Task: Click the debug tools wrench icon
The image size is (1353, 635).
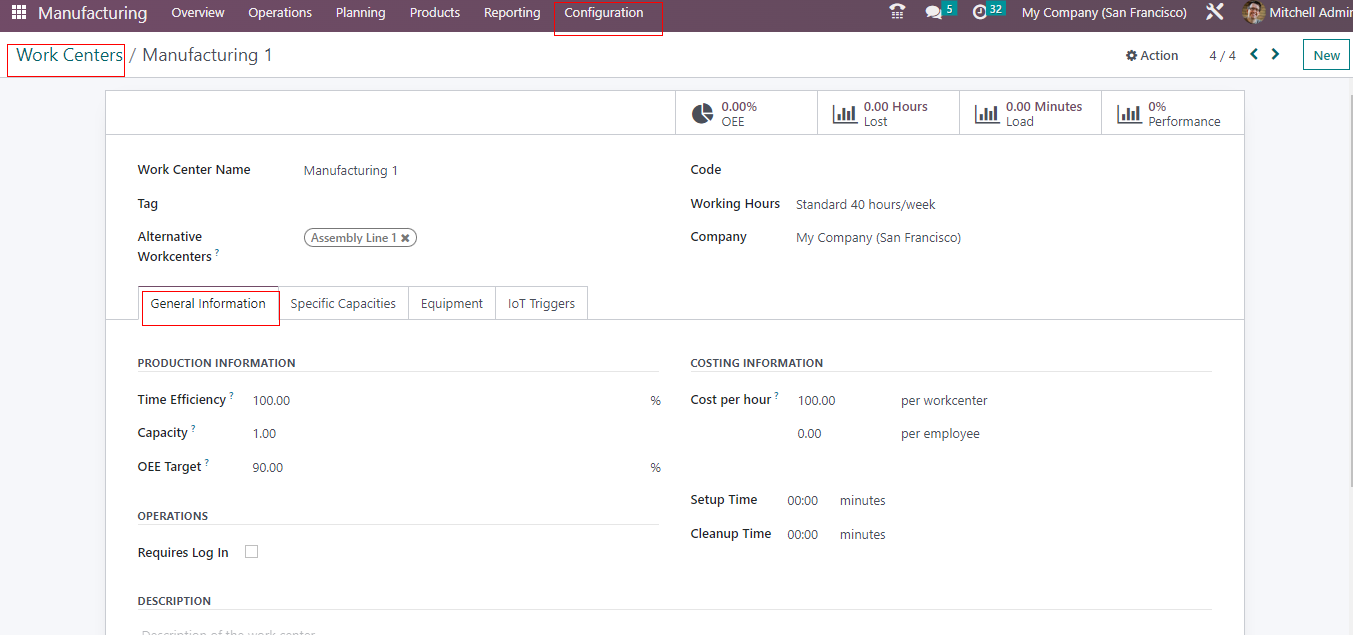Action: click(x=1215, y=13)
